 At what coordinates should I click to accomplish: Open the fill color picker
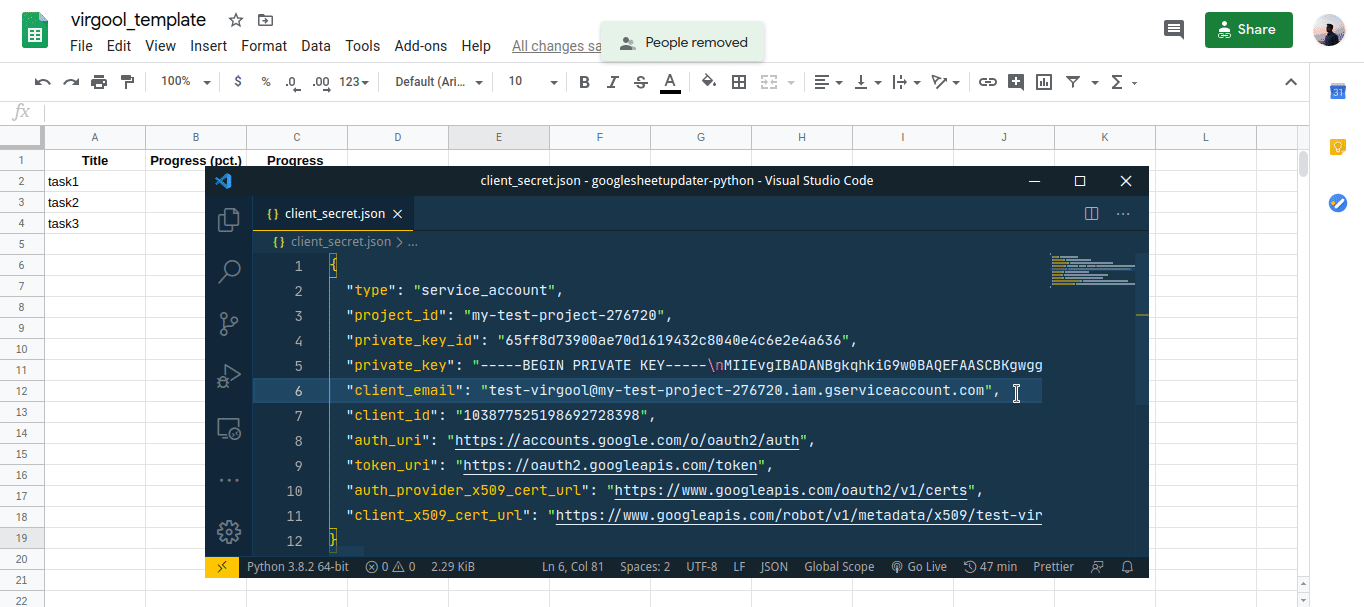click(x=709, y=82)
